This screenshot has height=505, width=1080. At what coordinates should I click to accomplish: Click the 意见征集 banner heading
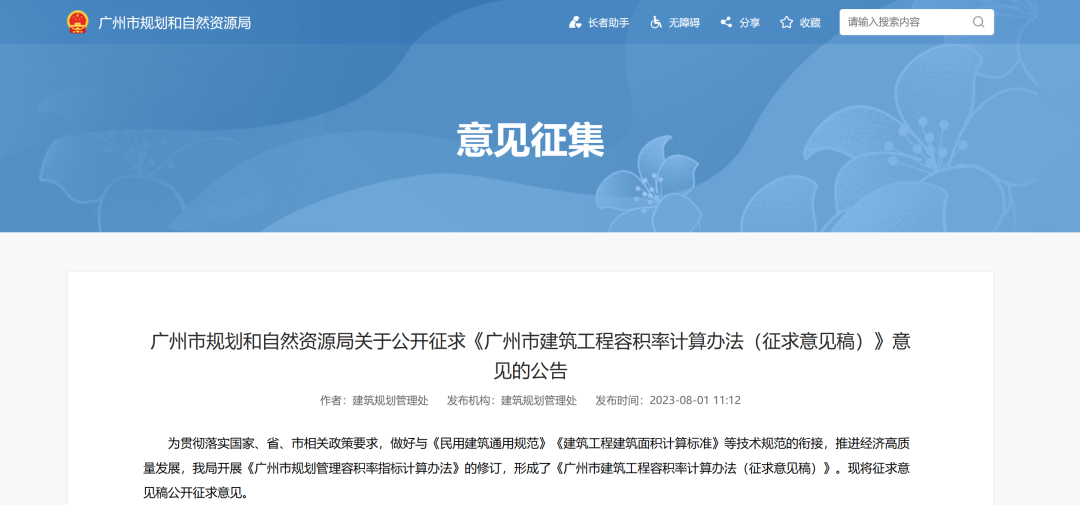point(530,140)
